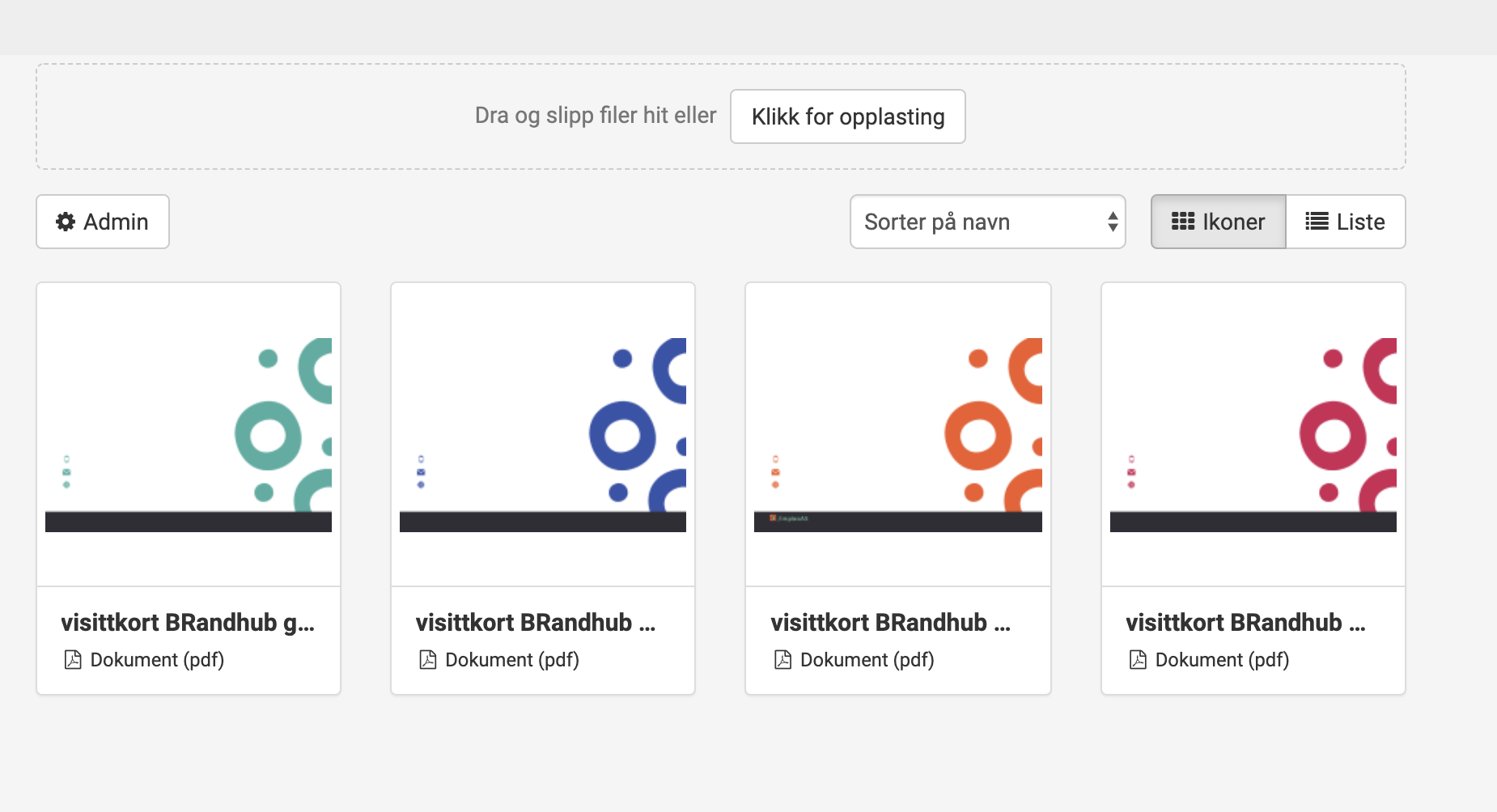Open the blue visittkort BRandhub thumbnail

pyautogui.click(x=543, y=434)
